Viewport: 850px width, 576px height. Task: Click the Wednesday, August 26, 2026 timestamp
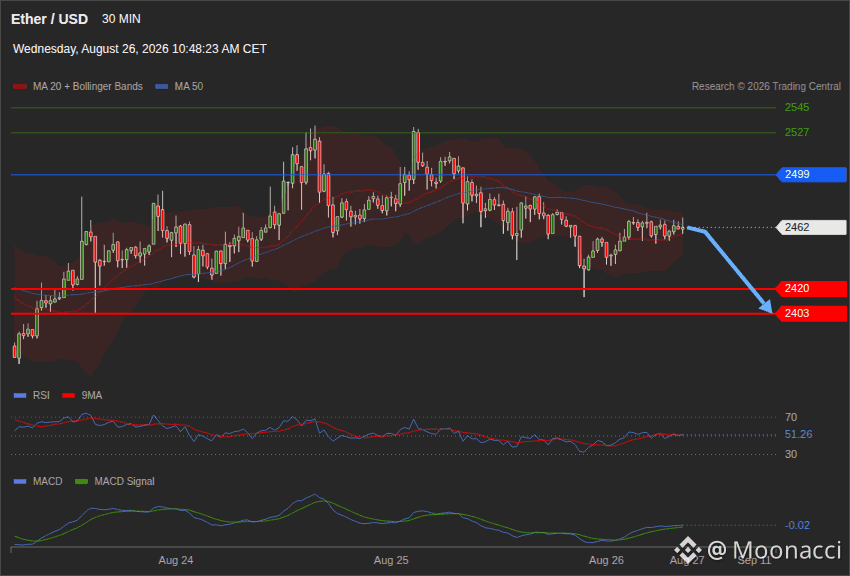click(x=140, y=49)
